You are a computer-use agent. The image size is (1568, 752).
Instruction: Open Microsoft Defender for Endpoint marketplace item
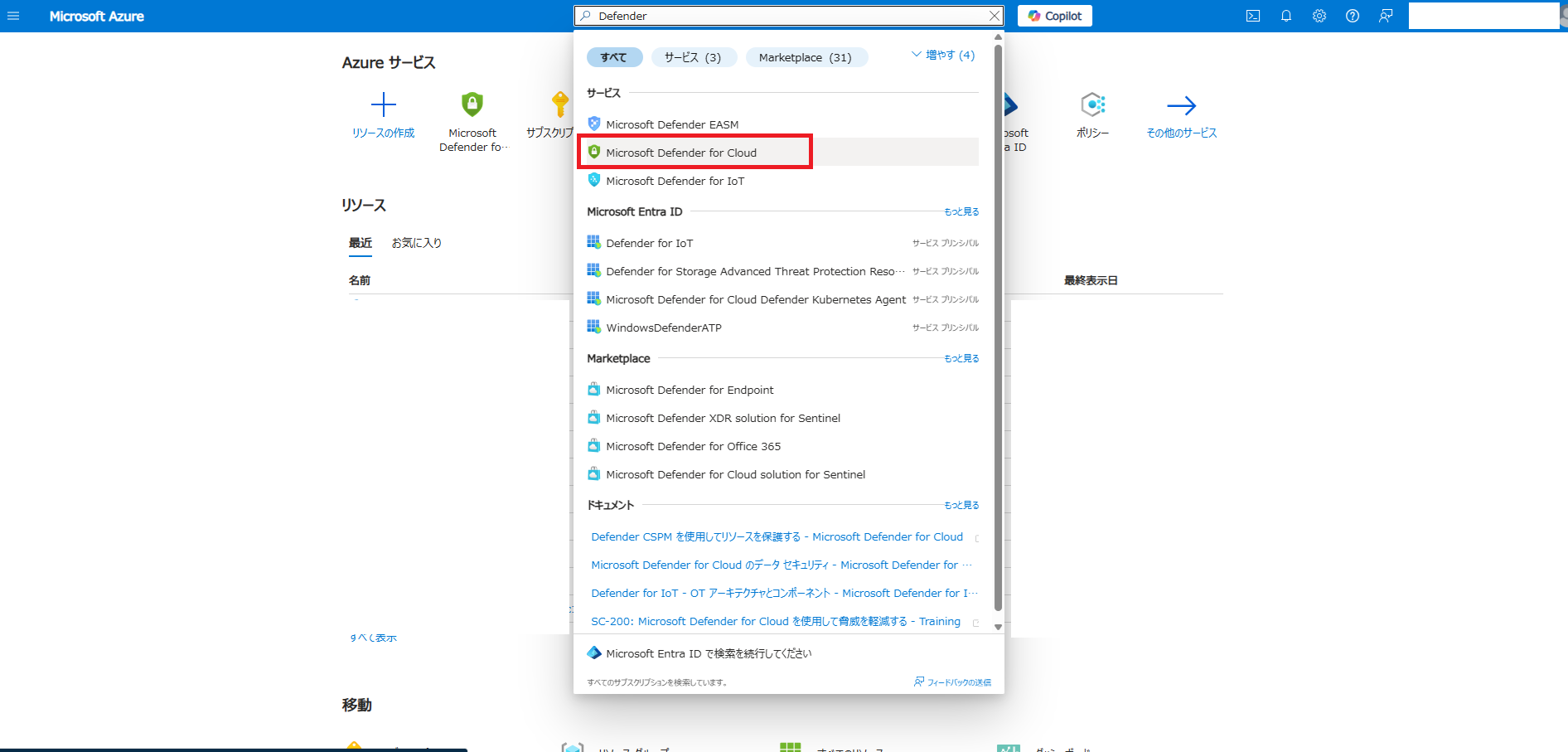782,390
